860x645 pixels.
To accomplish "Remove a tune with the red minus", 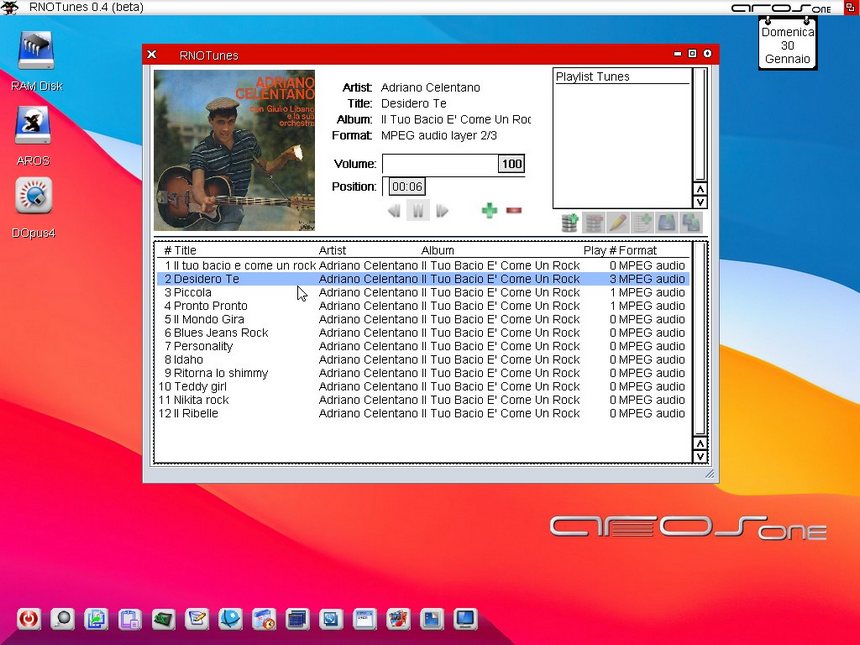I will click(x=513, y=210).
